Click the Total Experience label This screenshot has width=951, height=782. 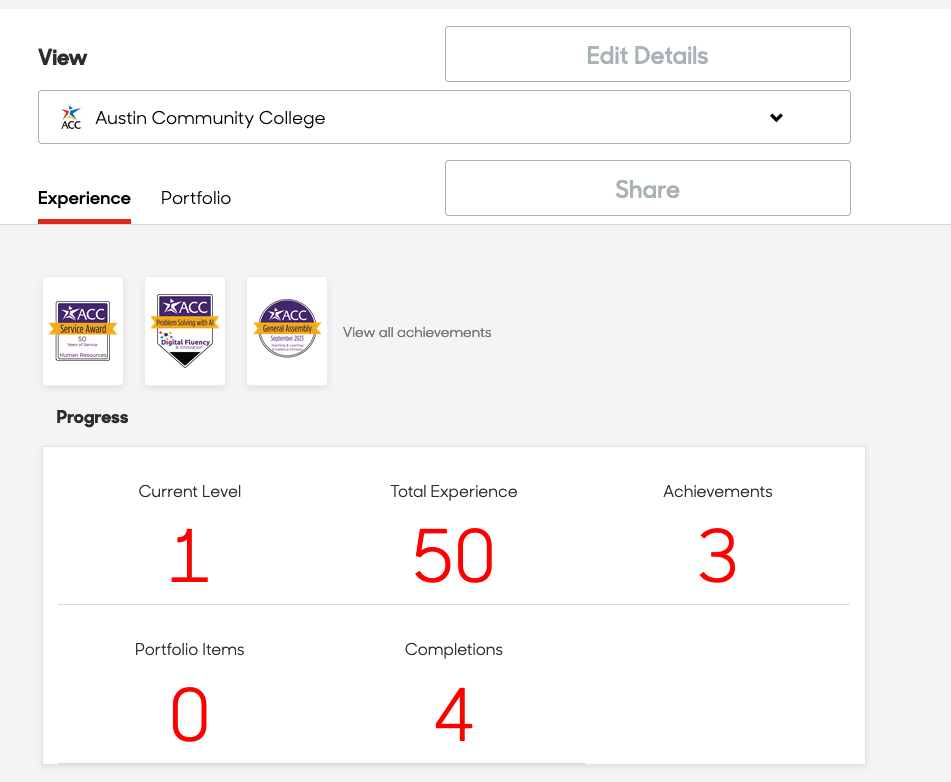coord(454,491)
